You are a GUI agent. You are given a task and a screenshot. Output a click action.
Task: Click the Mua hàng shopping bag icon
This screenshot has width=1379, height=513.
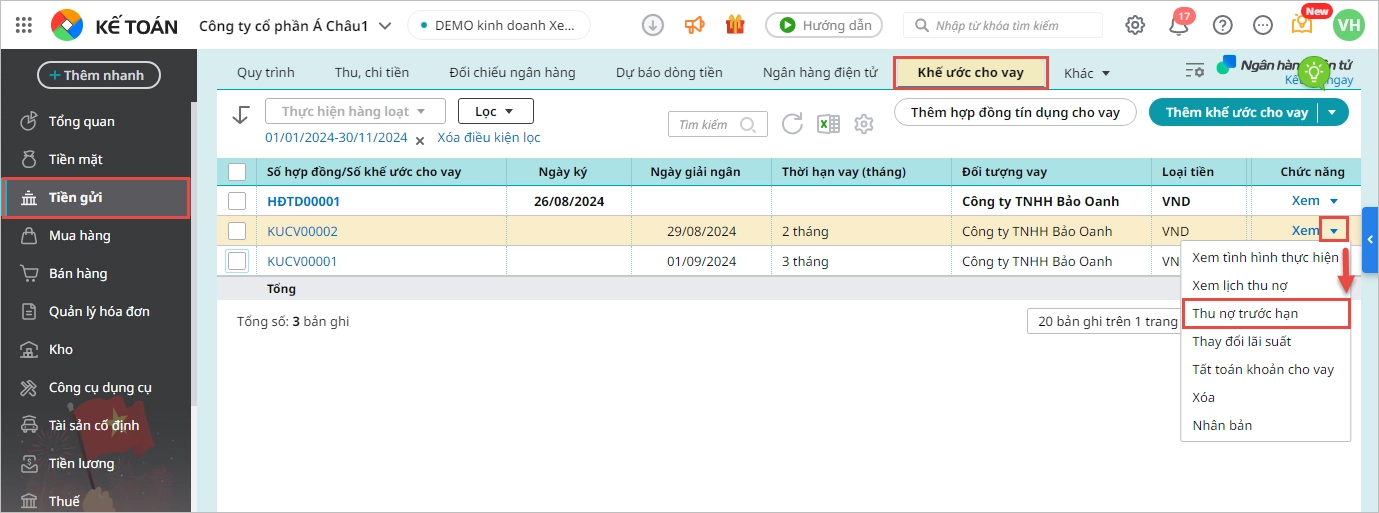[29, 235]
